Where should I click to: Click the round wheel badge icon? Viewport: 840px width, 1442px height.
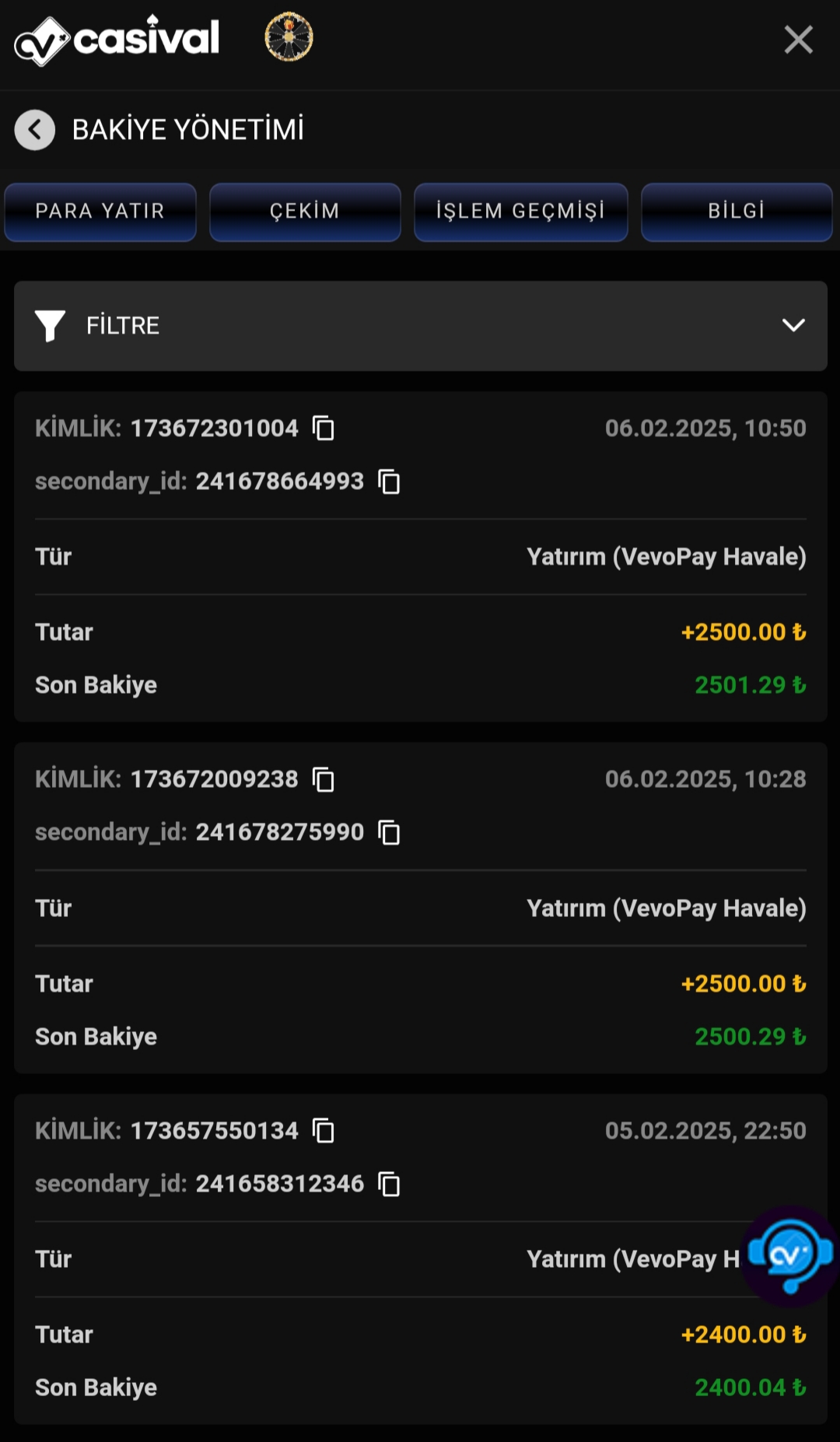coord(289,37)
